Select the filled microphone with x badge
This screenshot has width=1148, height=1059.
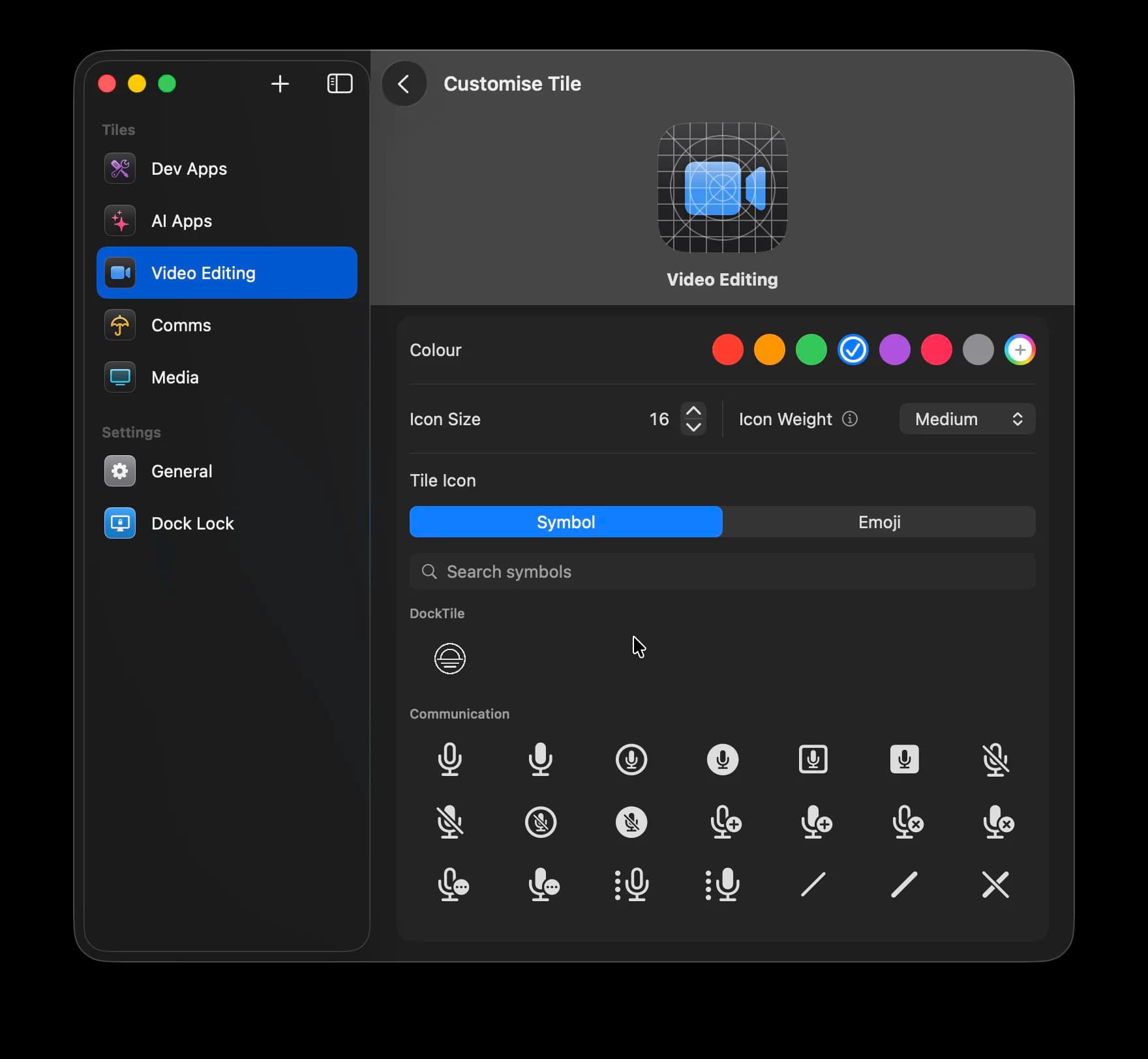pyautogui.click(x=998, y=822)
